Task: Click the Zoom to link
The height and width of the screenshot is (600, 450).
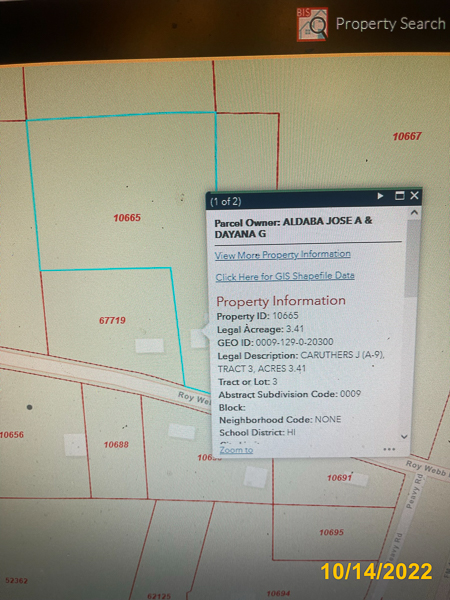Action: click(236, 450)
